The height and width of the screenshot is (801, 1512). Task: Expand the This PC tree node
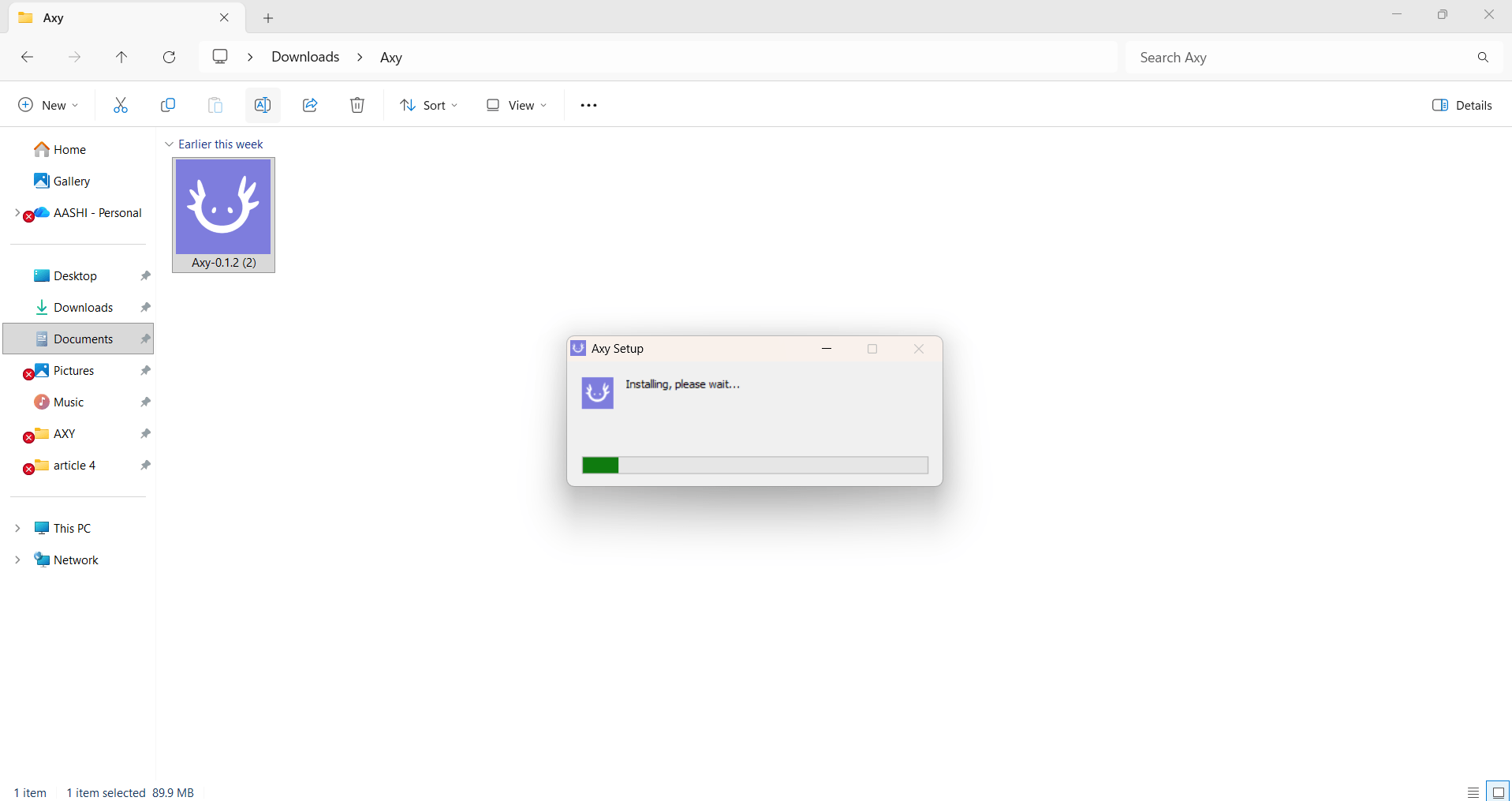17,528
